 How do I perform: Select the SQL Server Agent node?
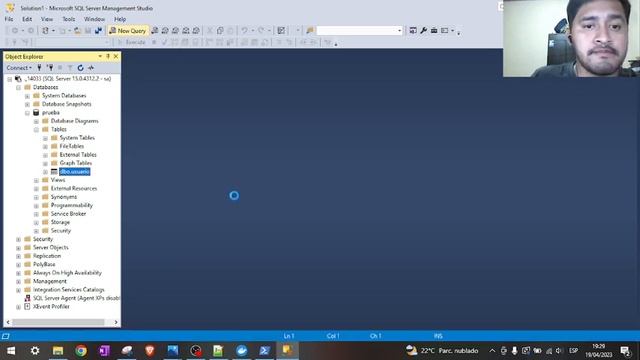pos(76,298)
